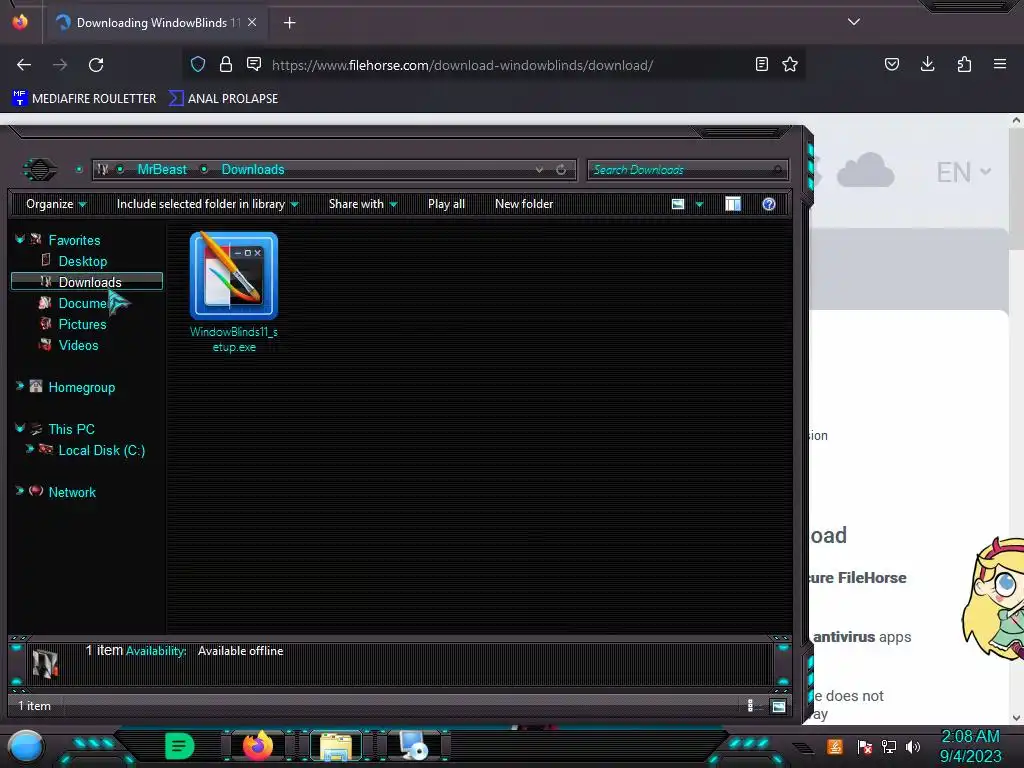1024x768 pixels.
Task: Open the Share with menu
Action: 363,204
